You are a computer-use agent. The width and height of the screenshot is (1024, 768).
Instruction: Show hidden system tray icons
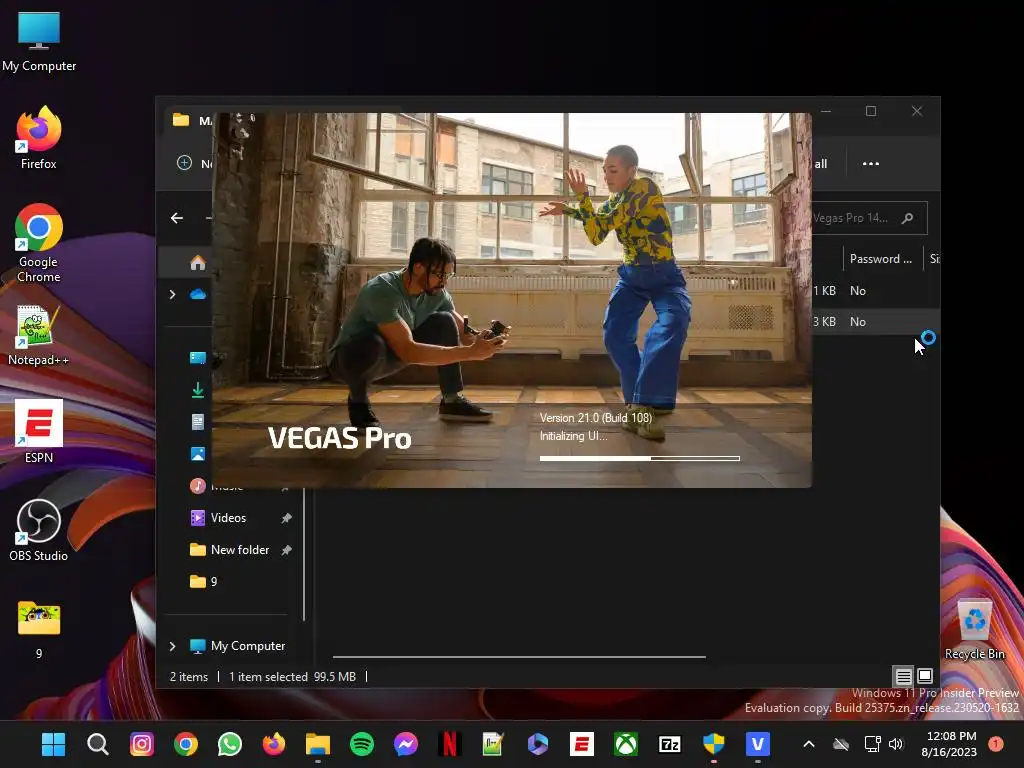[x=808, y=744]
